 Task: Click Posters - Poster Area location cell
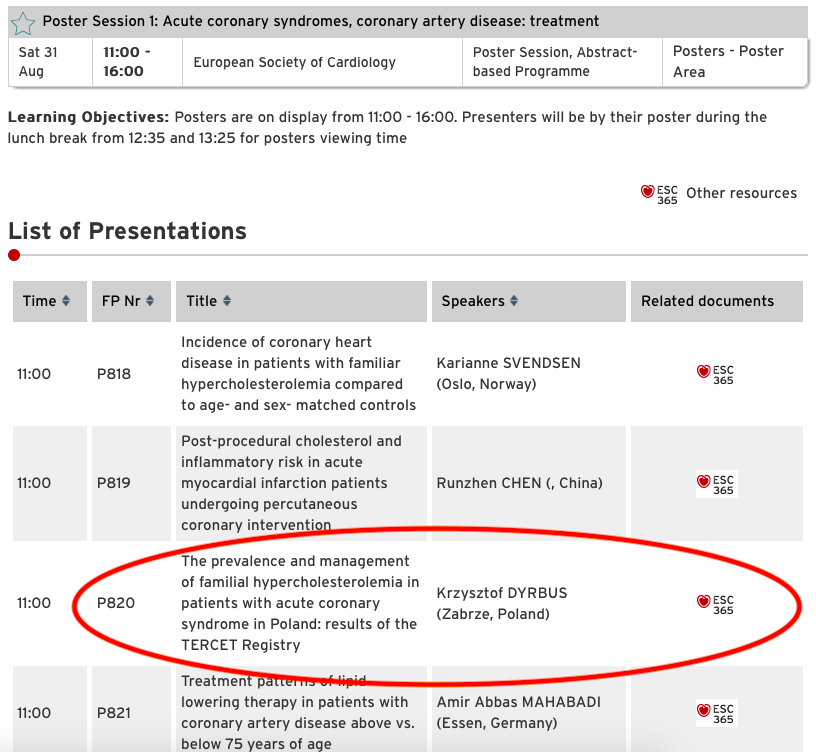pyautogui.click(x=734, y=62)
